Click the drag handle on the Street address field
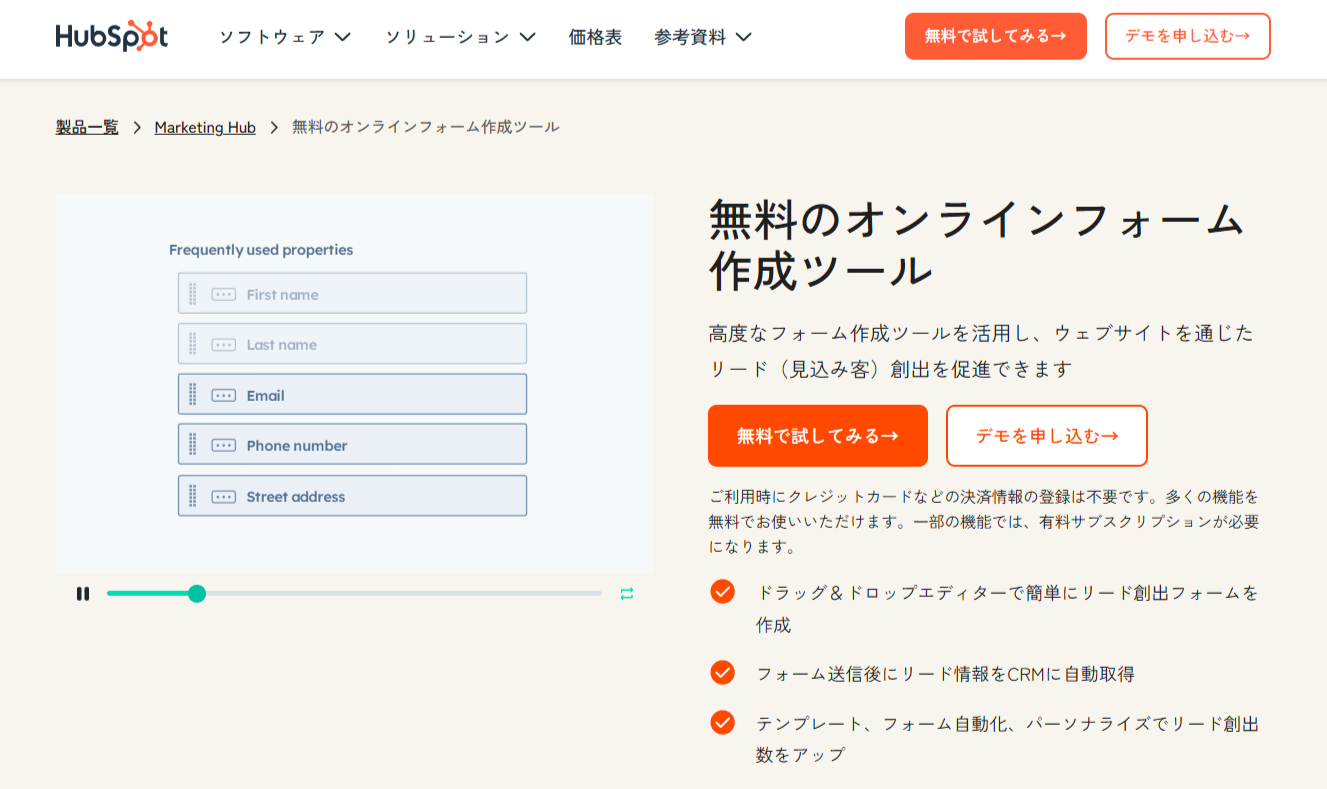 coord(193,495)
